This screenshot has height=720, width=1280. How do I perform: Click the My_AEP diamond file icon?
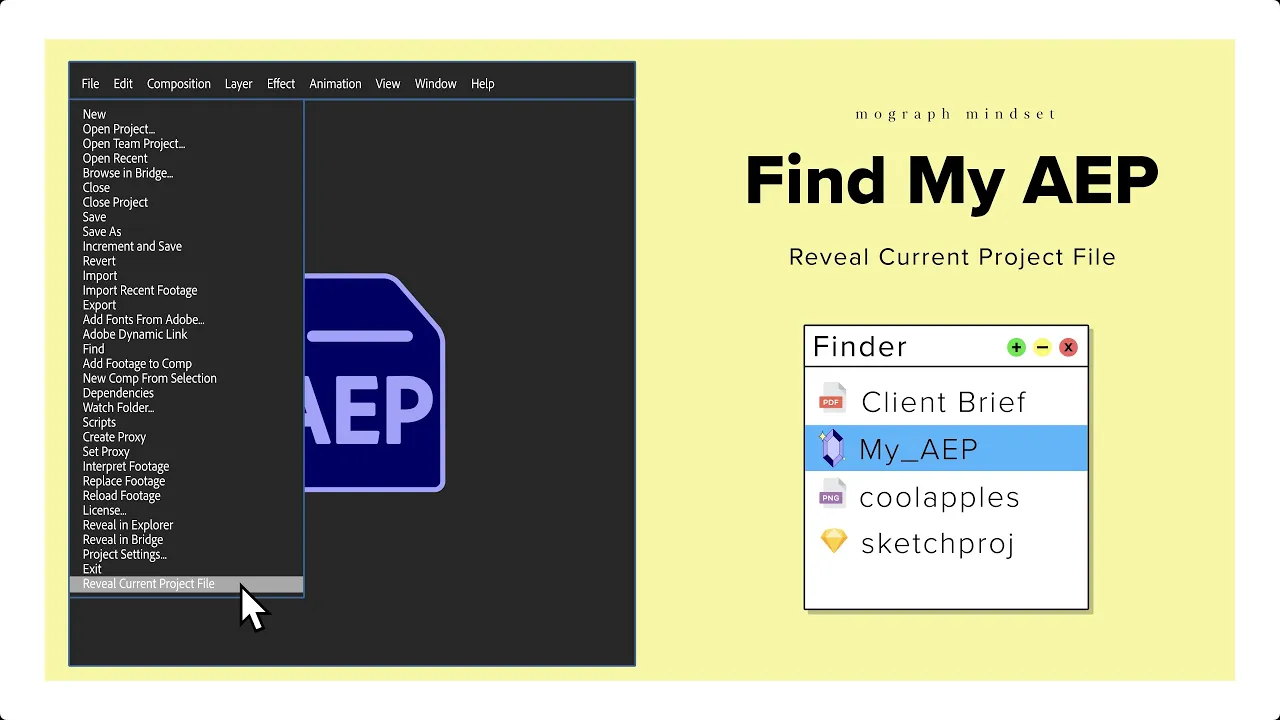click(x=832, y=447)
